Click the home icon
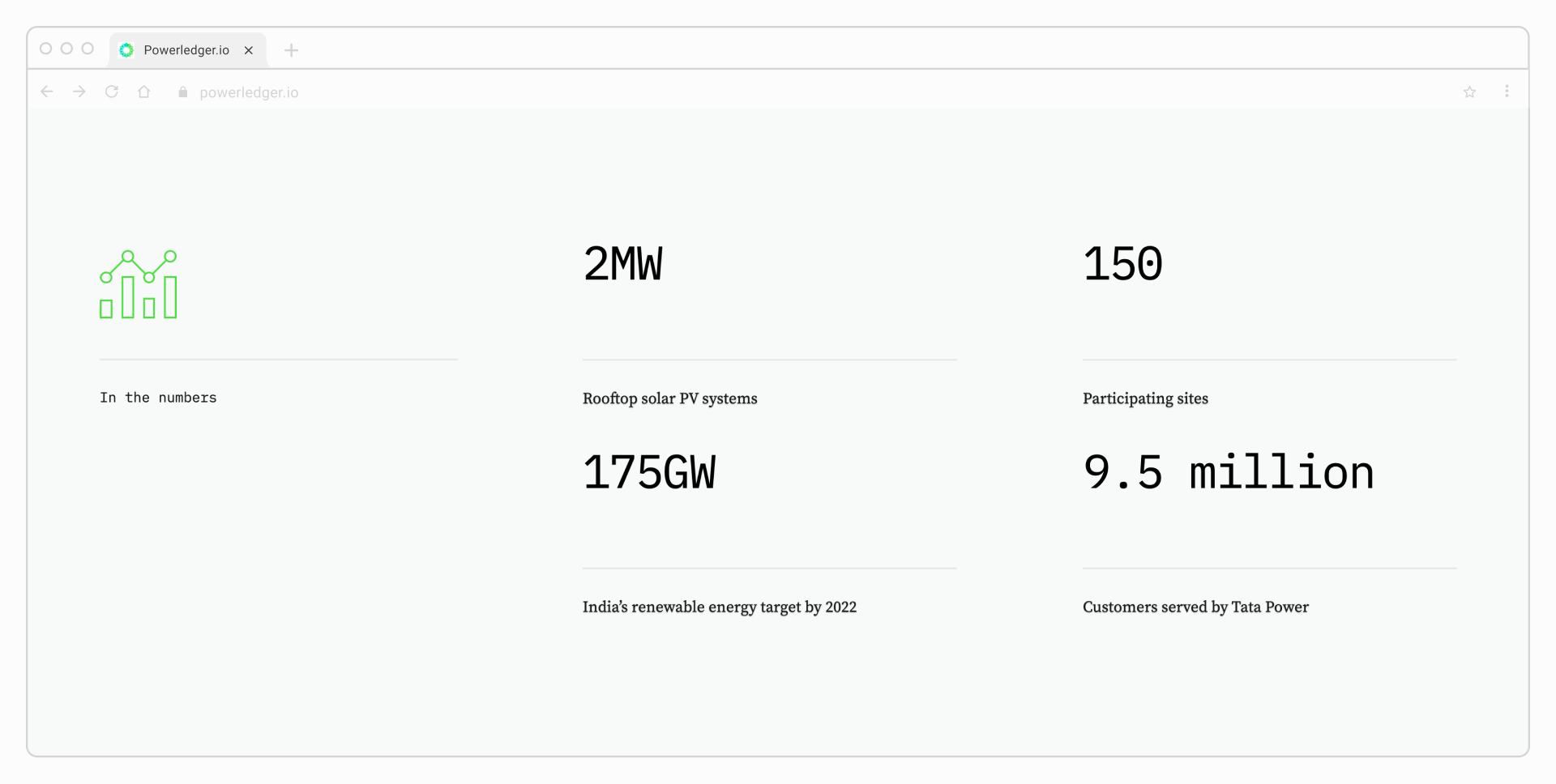 click(143, 92)
